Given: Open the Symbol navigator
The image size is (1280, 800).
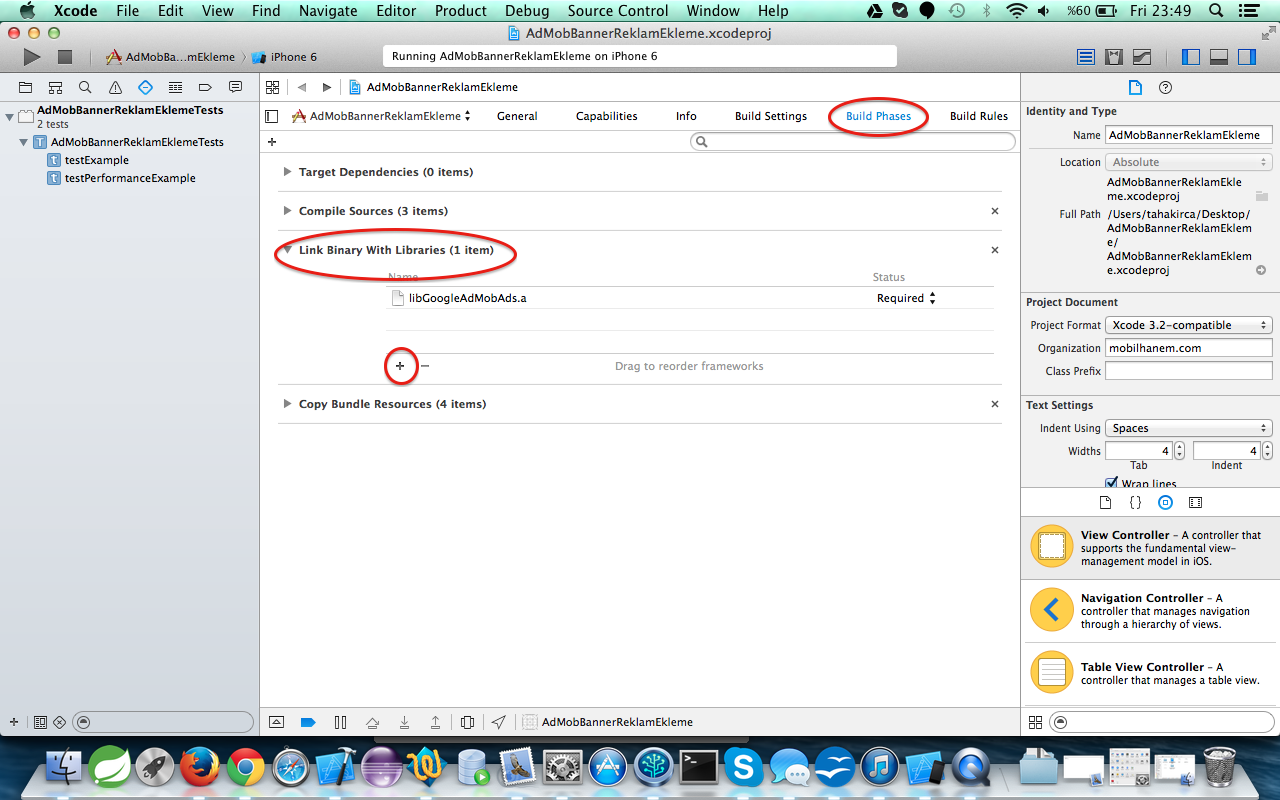Looking at the screenshot, I should coord(56,87).
